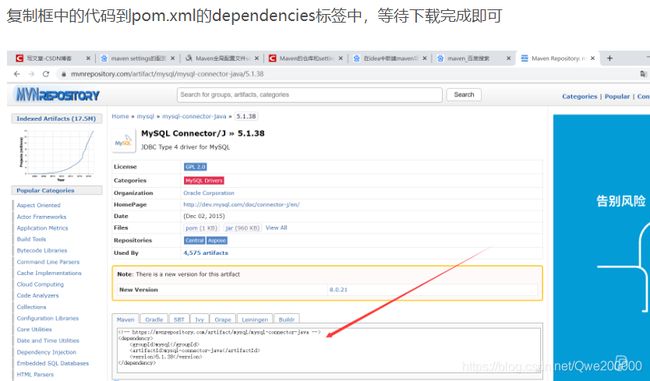Select the Gradle snippet tab

click(154, 319)
